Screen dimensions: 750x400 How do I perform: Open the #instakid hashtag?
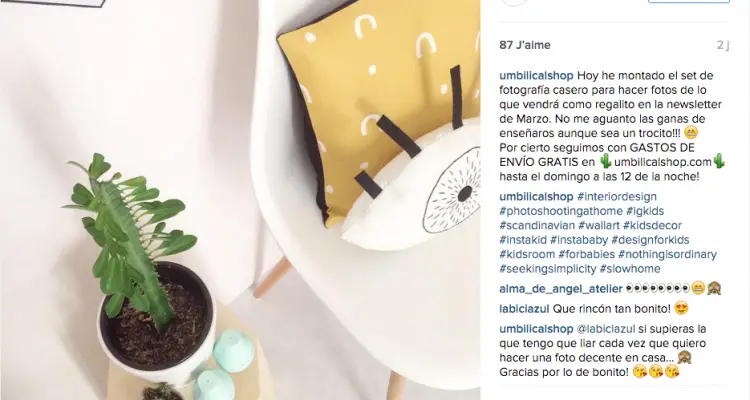[523, 240]
